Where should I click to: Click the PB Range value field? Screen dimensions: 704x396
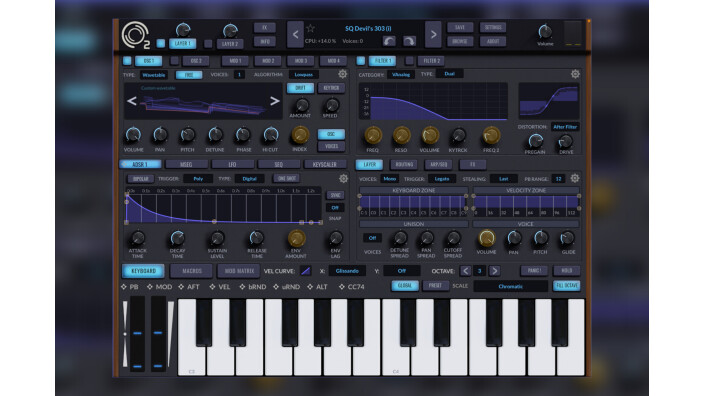point(558,179)
